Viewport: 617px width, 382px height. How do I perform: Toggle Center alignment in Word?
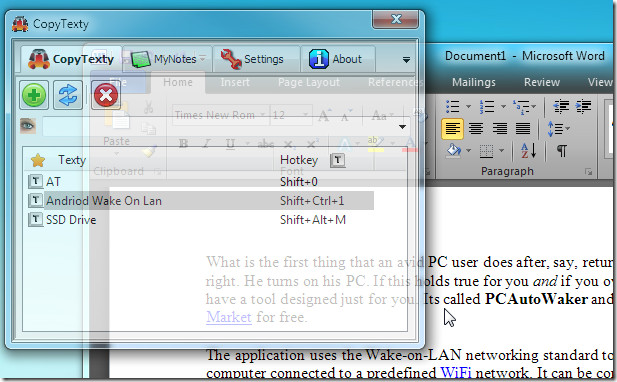click(x=476, y=129)
